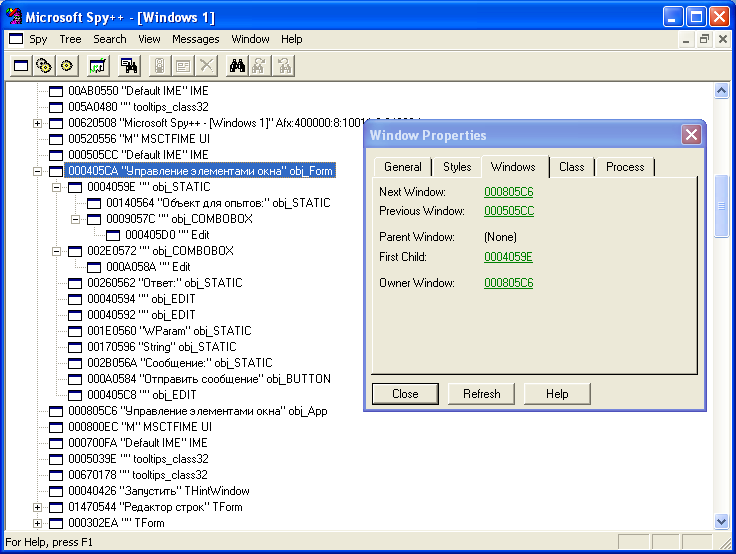Click the MDI document icon left of Spy menu

pyautogui.click(x=14, y=39)
